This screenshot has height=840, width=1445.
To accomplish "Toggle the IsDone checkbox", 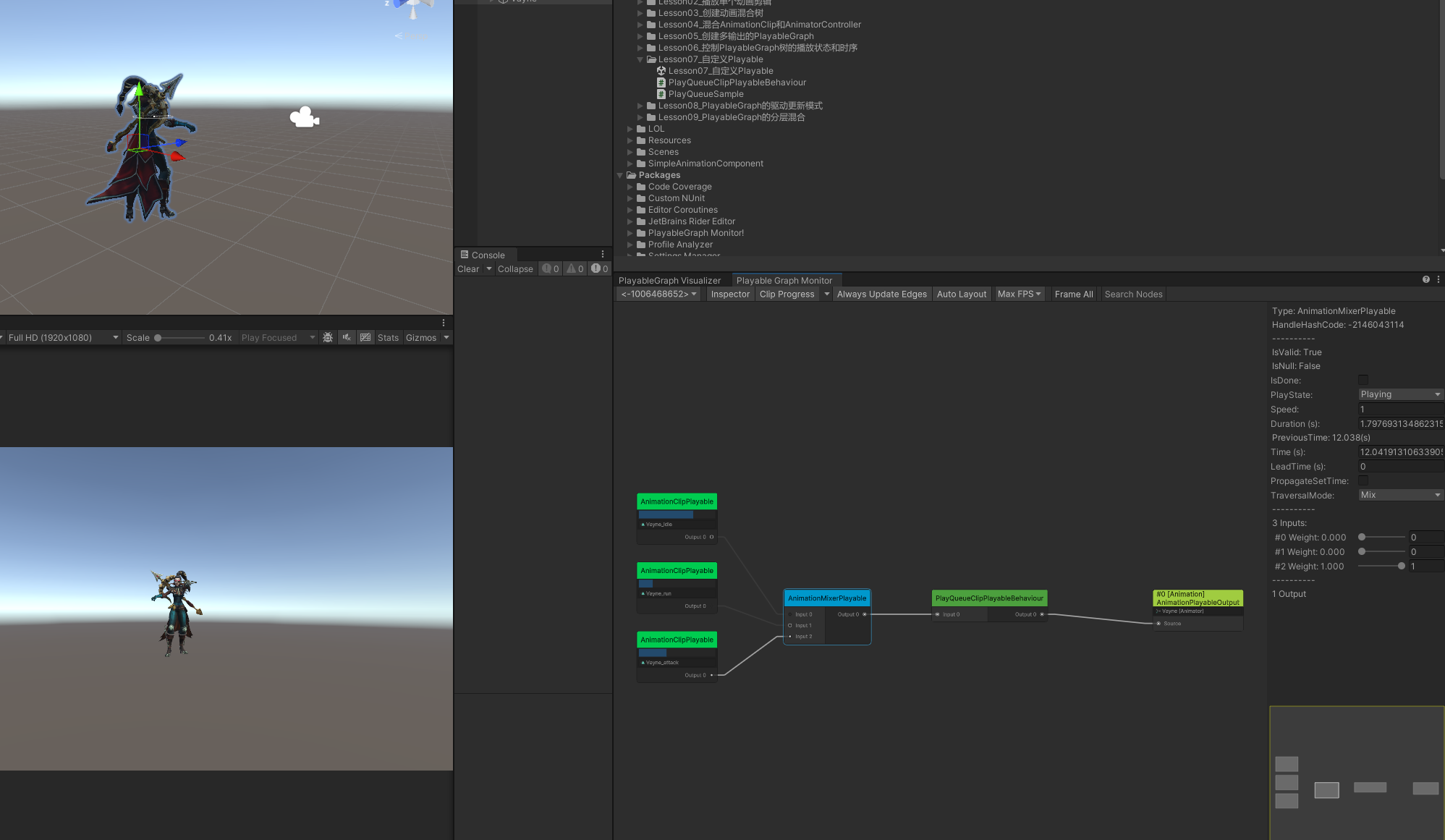I will coord(1363,381).
